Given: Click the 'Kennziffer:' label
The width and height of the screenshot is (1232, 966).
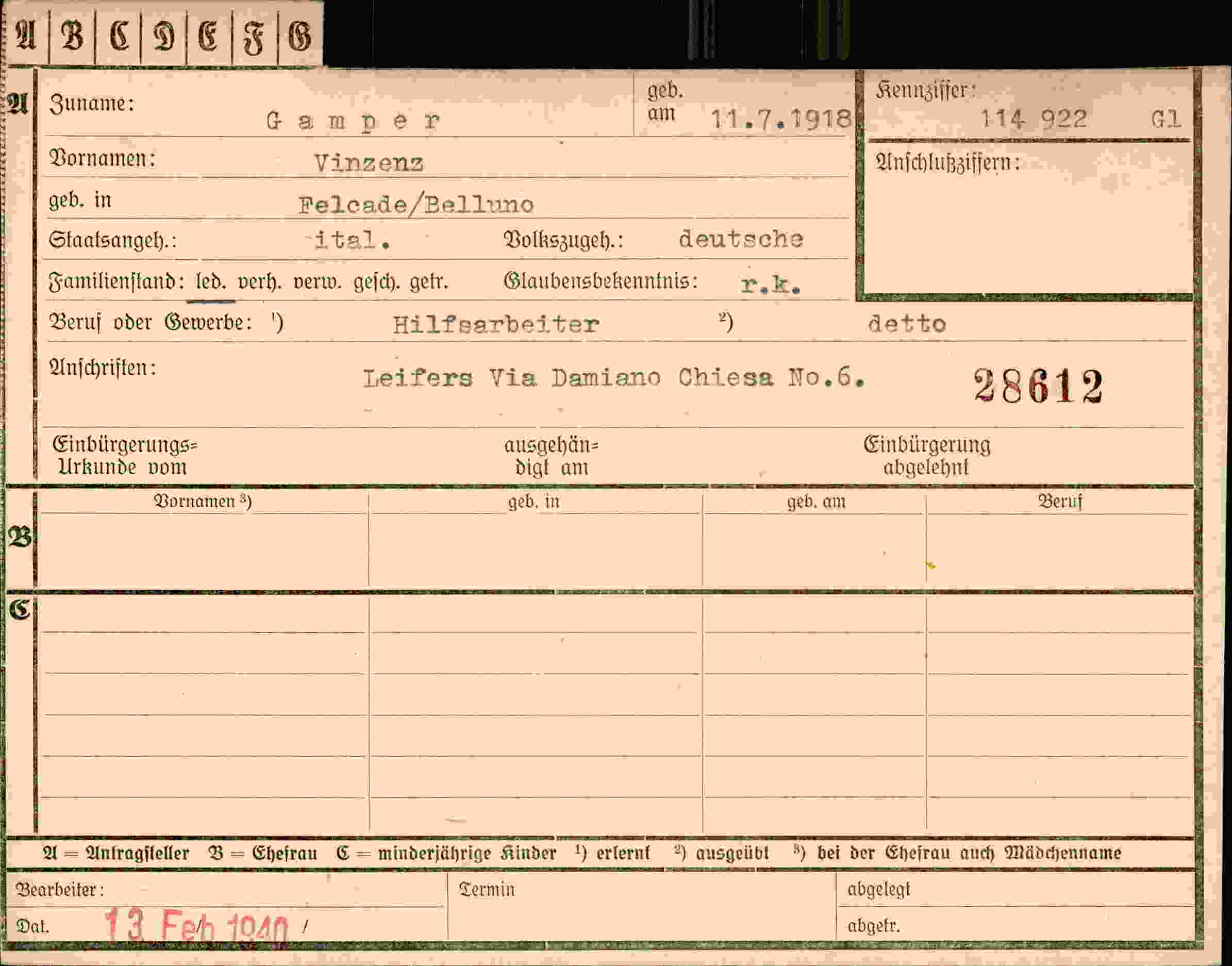Looking at the screenshot, I should coord(926,91).
